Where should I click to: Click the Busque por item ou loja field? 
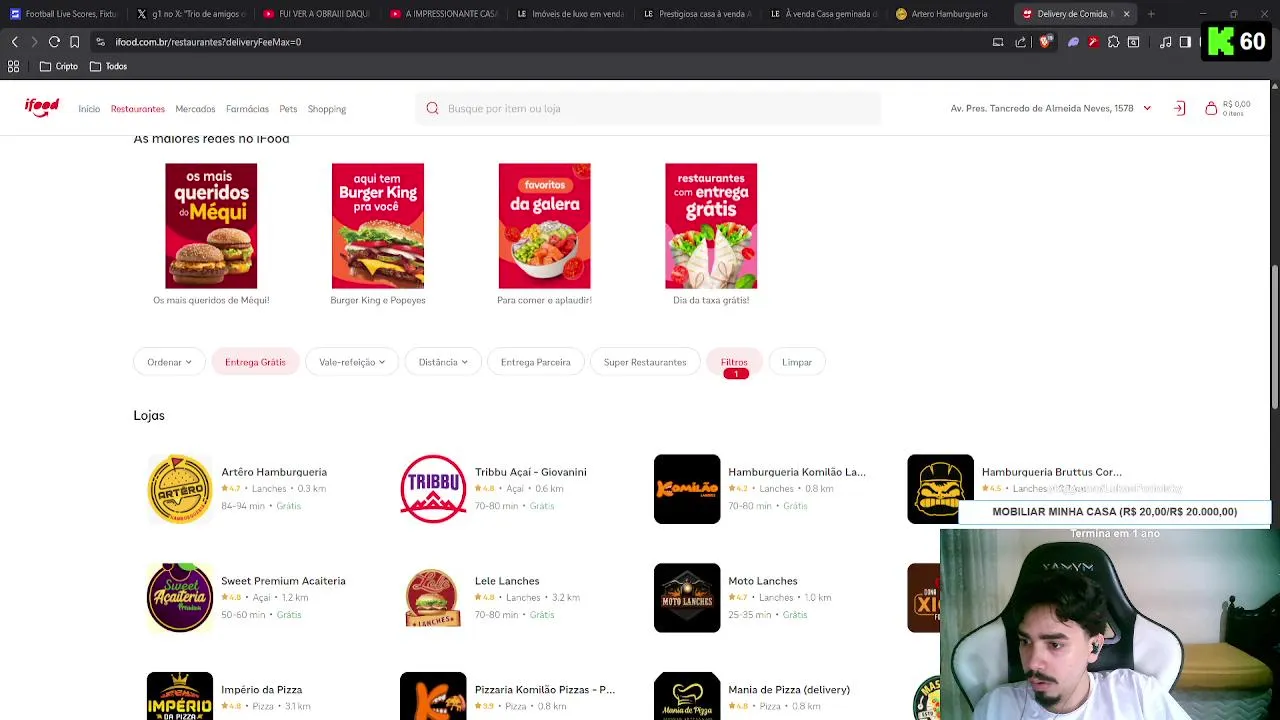point(648,108)
